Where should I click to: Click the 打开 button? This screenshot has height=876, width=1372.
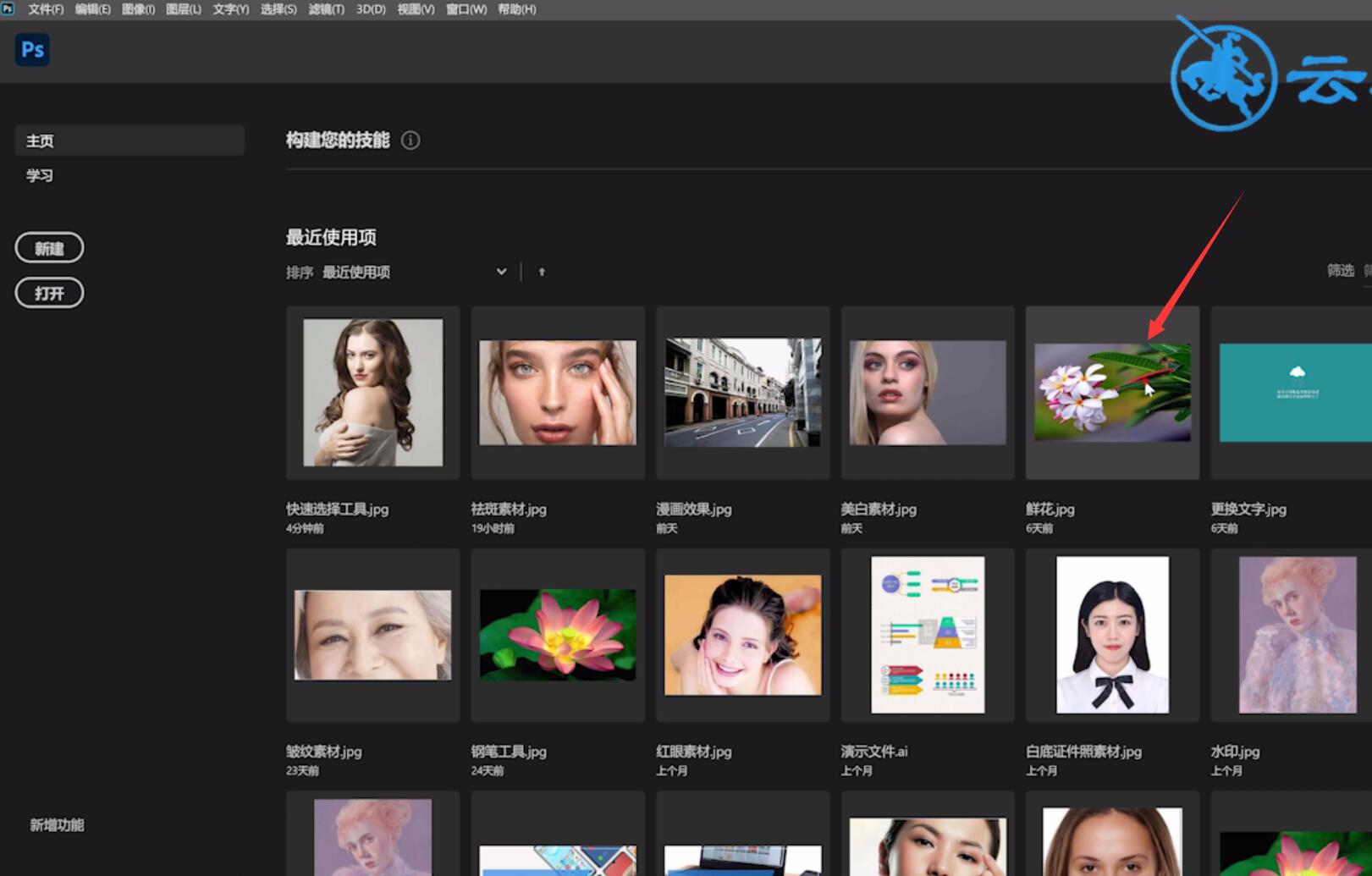click(49, 293)
